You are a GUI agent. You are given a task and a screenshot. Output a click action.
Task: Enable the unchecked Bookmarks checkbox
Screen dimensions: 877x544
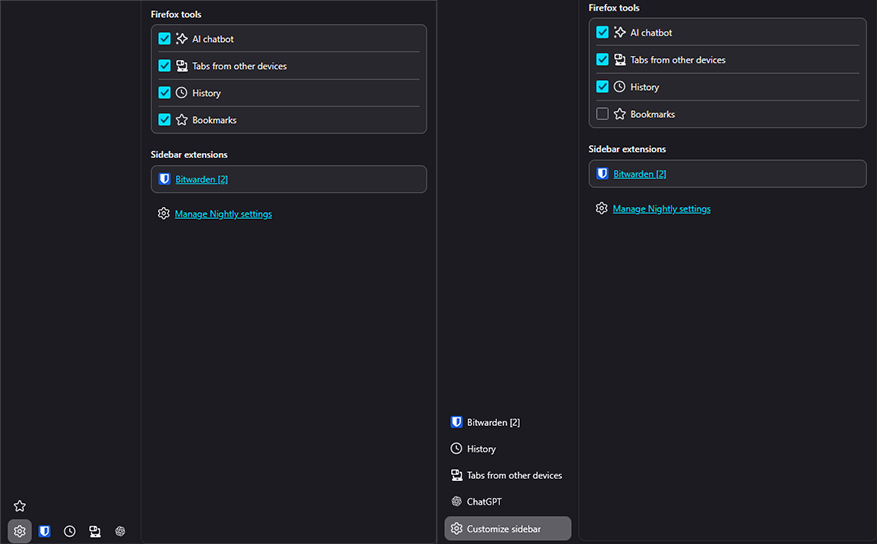tap(602, 114)
